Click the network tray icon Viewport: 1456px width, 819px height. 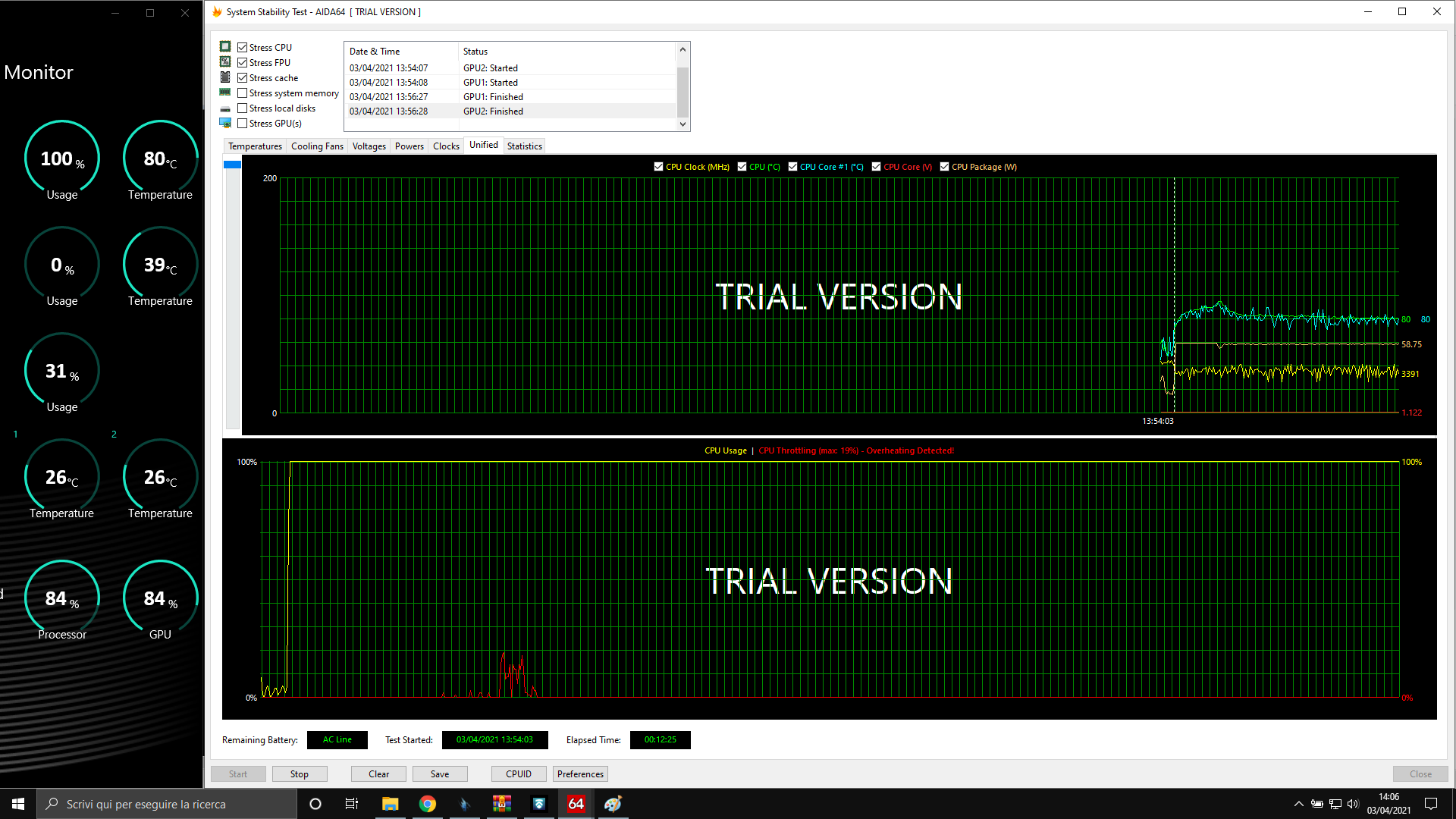point(1335,804)
